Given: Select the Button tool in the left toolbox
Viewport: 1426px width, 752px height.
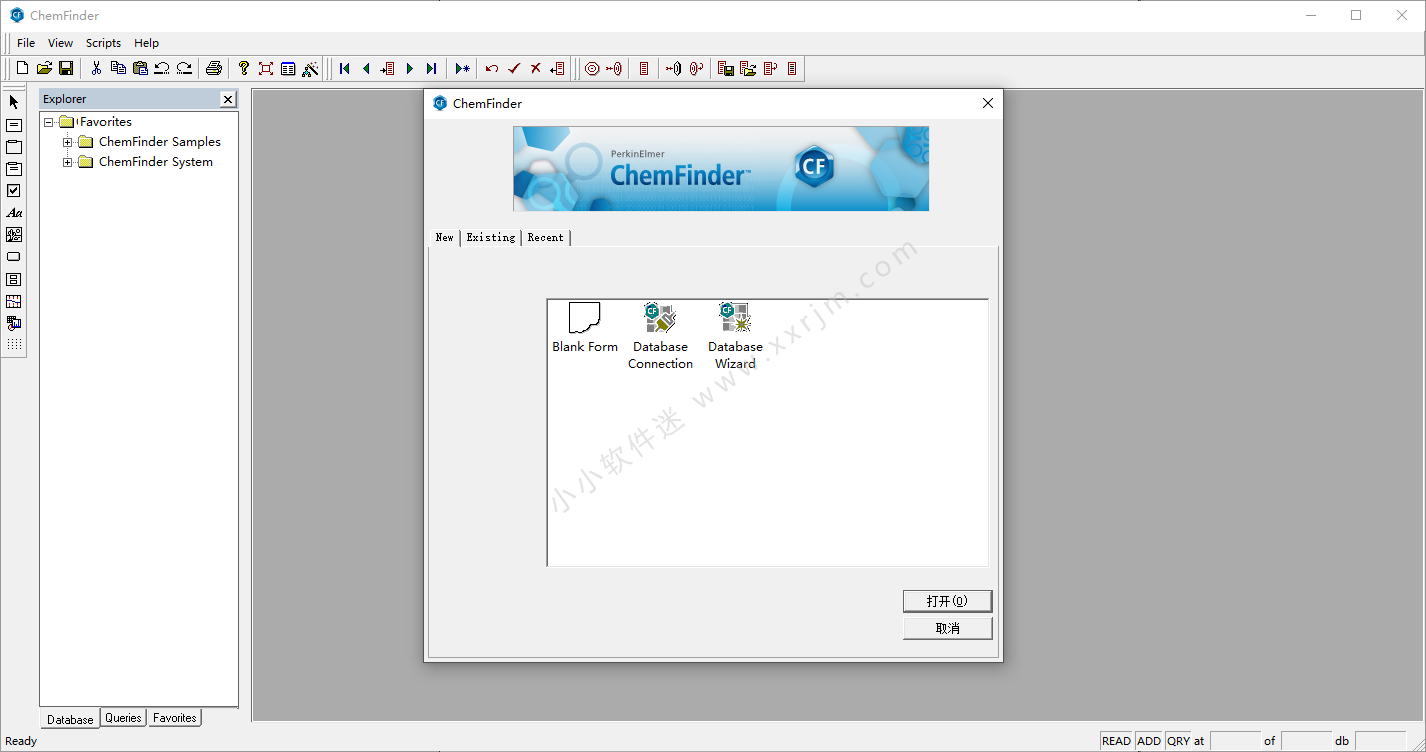Looking at the screenshot, I should point(14,257).
